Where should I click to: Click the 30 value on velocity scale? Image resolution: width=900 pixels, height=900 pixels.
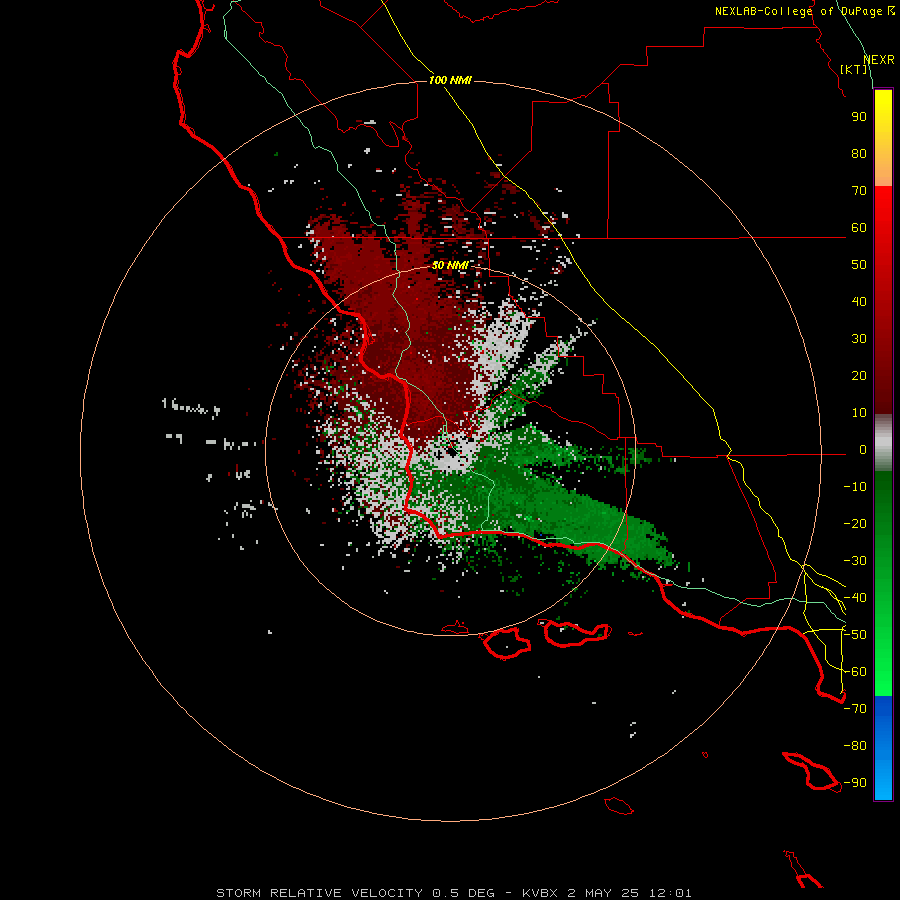click(x=859, y=339)
